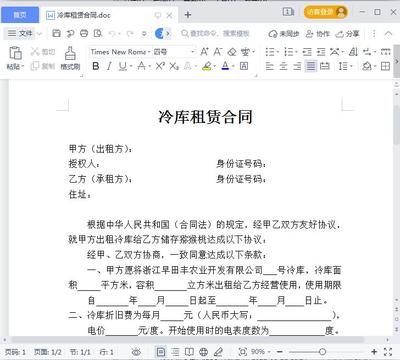Image resolution: width=400 pixels, height=360 pixels.
Task: Close the 冷库租赁合同.doc tab
Action: [169, 15]
